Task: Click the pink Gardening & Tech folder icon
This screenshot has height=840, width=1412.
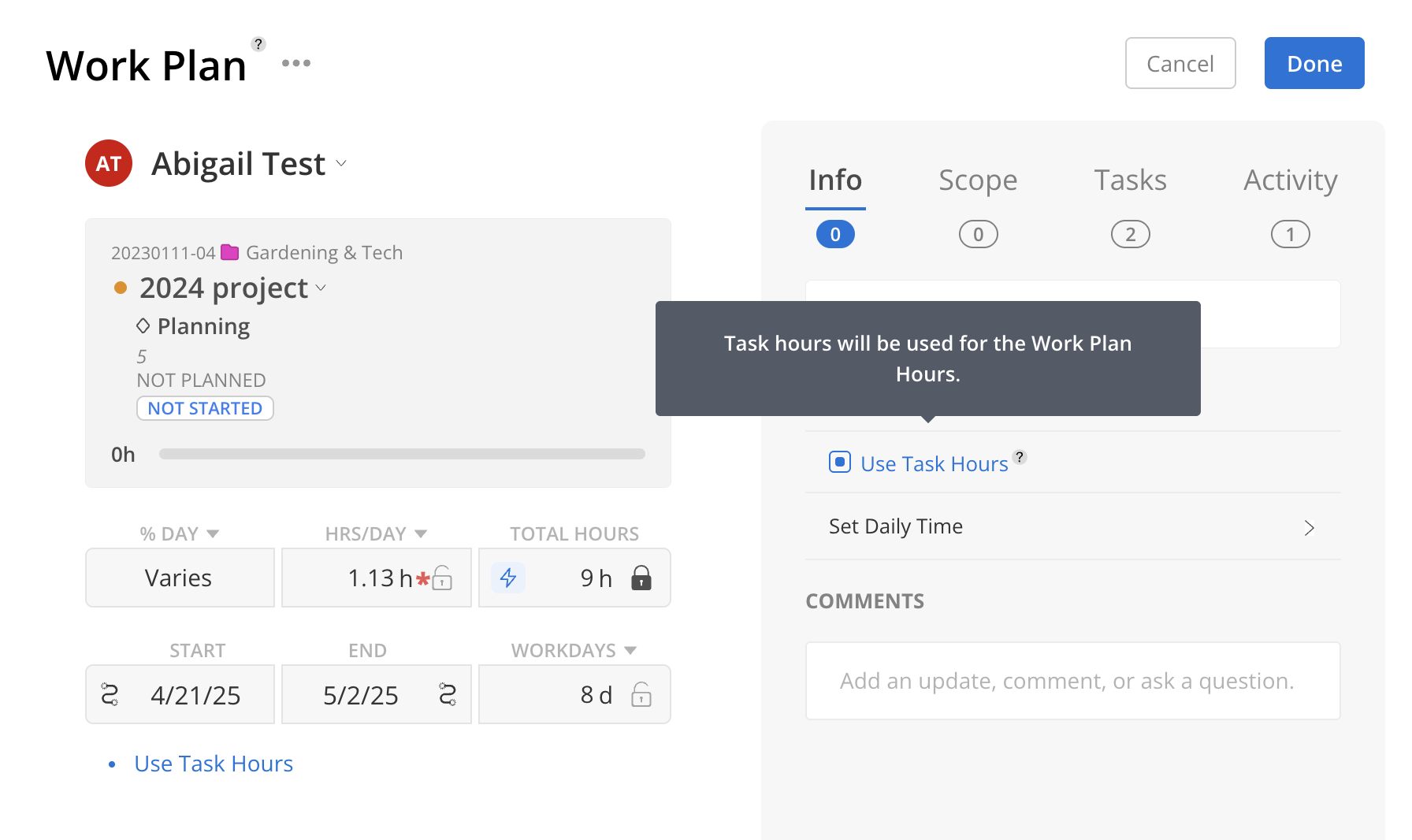Action: point(230,252)
